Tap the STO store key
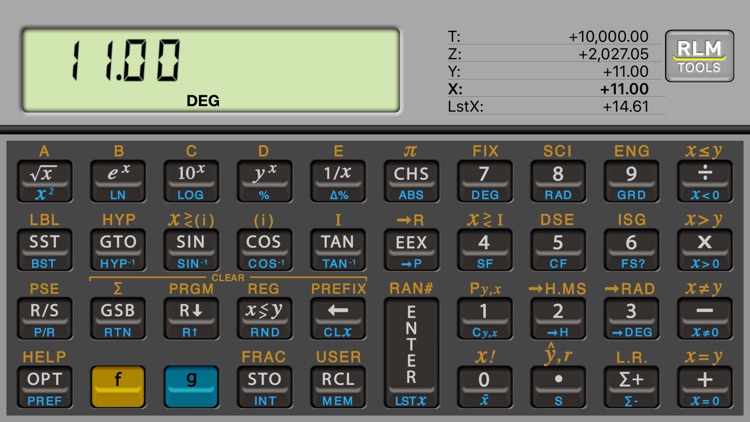 click(264, 387)
